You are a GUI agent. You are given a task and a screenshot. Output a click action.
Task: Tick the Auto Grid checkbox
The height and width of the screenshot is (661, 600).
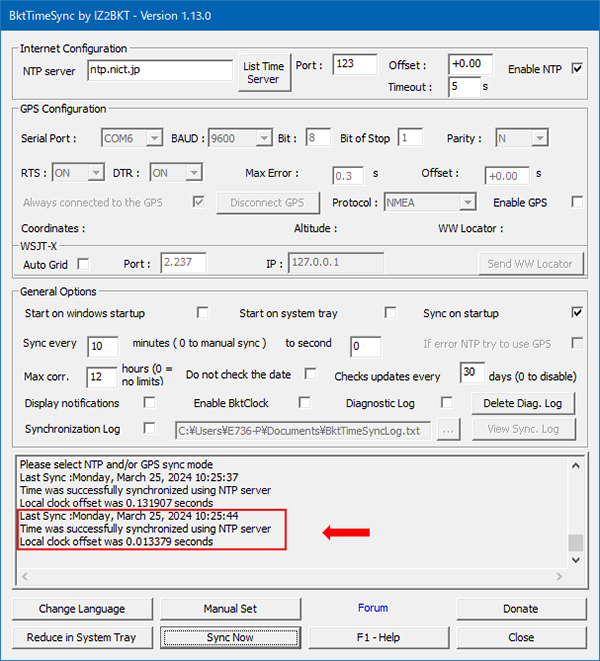83,264
